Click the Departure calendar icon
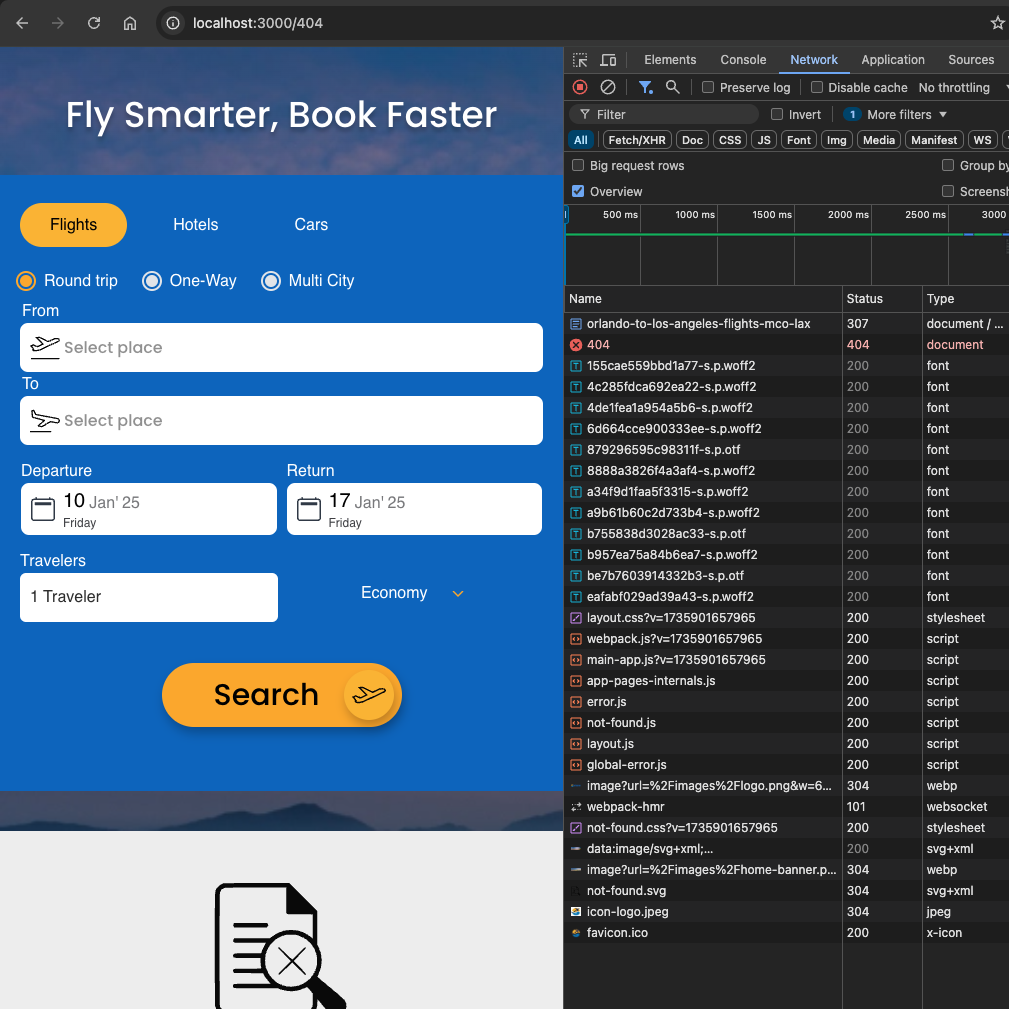Viewport: 1009px width, 1009px height. (43, 509)
